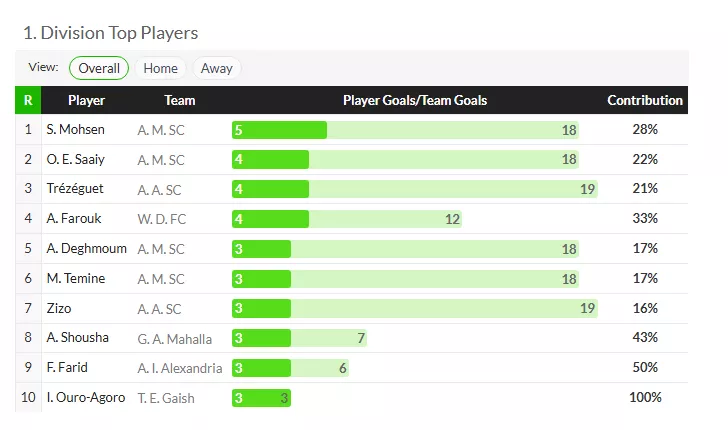The width and height of the screenshot is (728, 430).
Task: Click the Contribution column header
Action: pos(645,100)
